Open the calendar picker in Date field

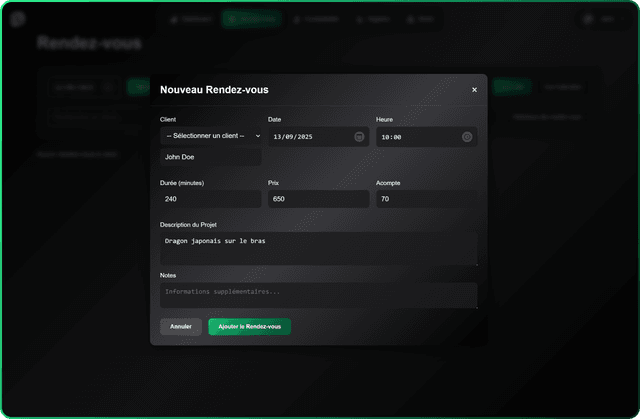359,137
